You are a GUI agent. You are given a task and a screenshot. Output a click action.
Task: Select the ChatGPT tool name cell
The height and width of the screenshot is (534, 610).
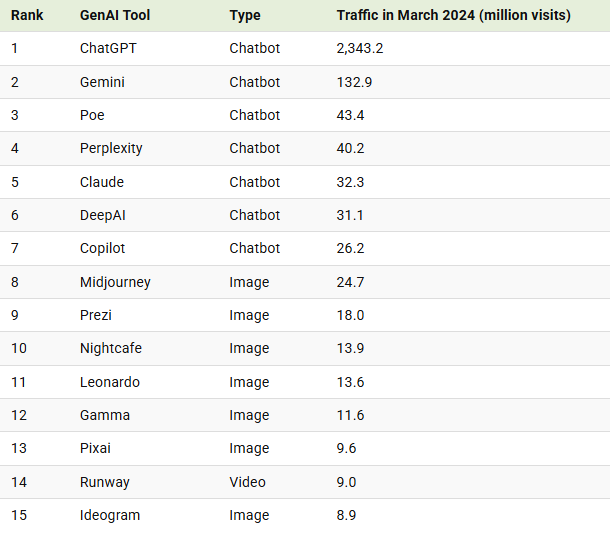pyautogui.click(x=109, y=48)
